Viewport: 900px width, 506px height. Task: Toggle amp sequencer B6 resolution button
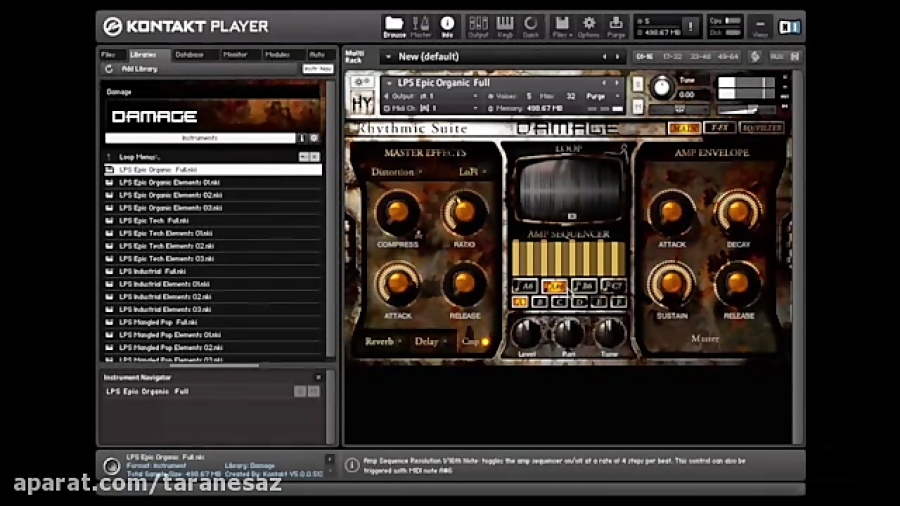584,285
